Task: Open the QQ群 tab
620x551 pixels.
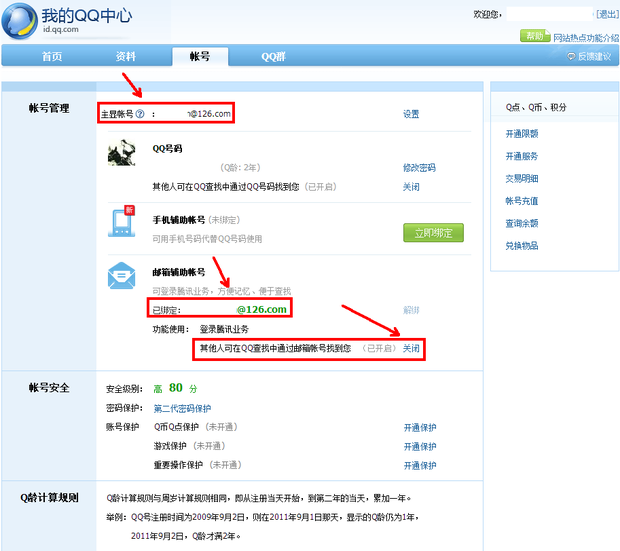Action: tap(275, 57)
